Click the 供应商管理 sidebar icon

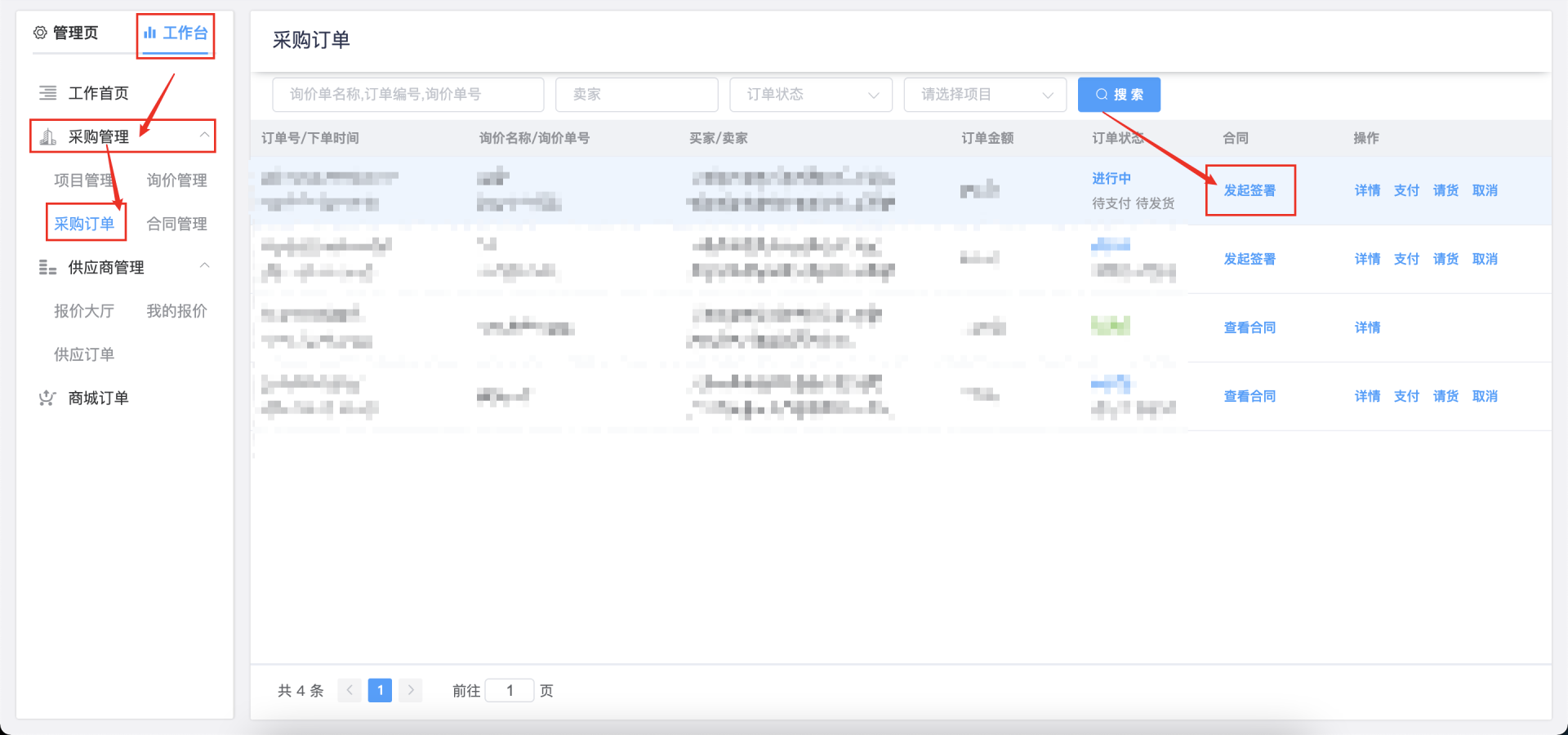[48, 268]
